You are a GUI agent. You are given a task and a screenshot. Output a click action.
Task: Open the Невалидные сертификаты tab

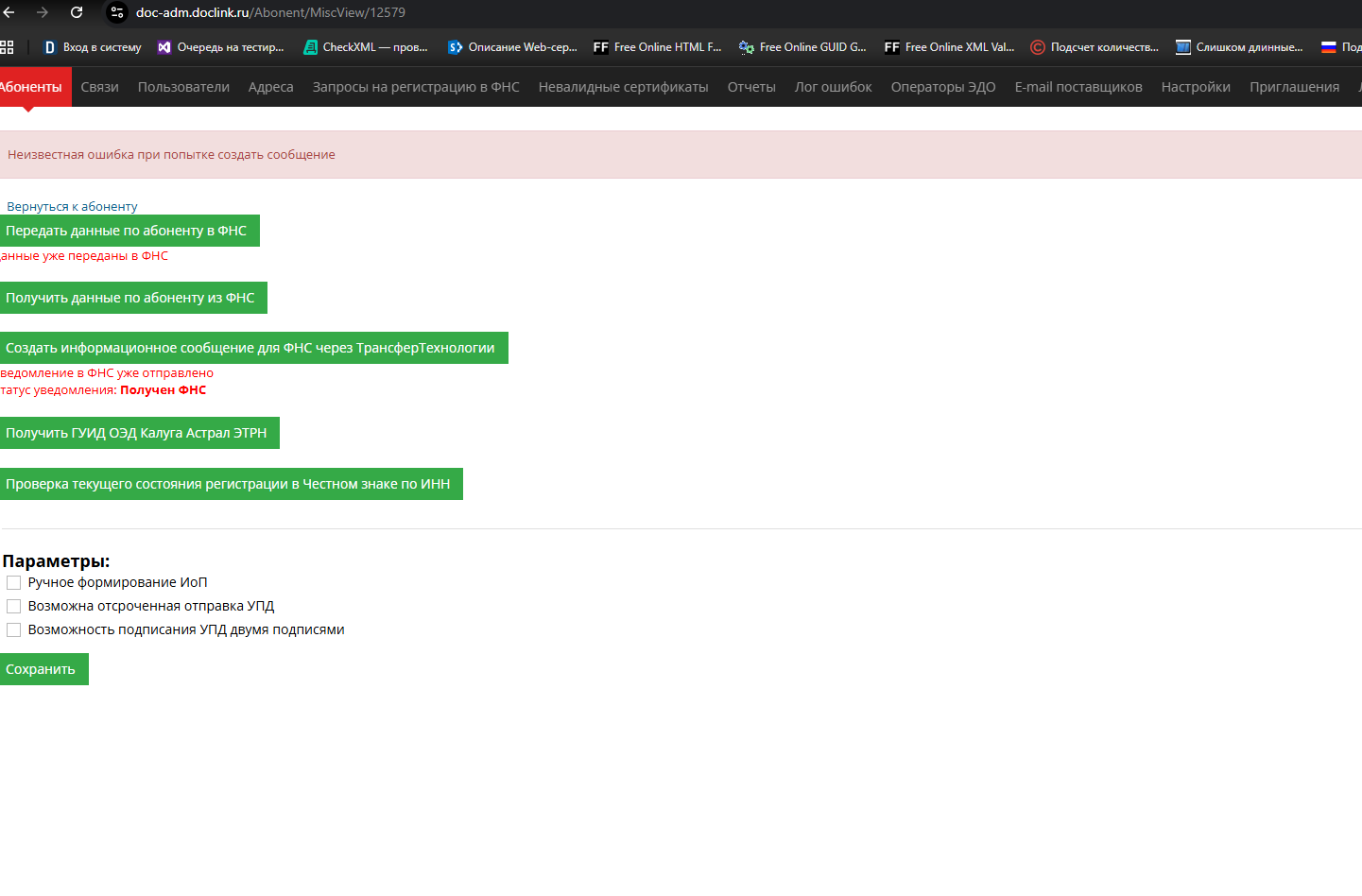pyautogui.click(x=623, y=87)
